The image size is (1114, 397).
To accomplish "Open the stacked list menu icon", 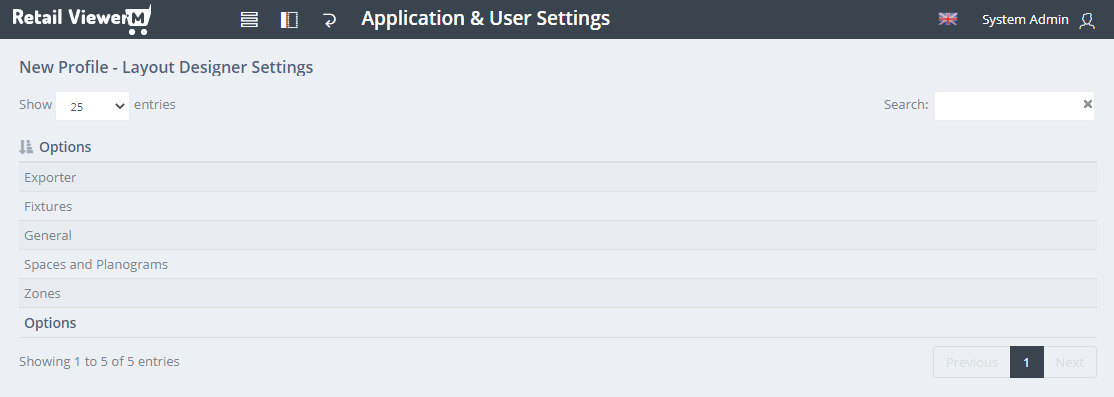I will tap(249, 20).
